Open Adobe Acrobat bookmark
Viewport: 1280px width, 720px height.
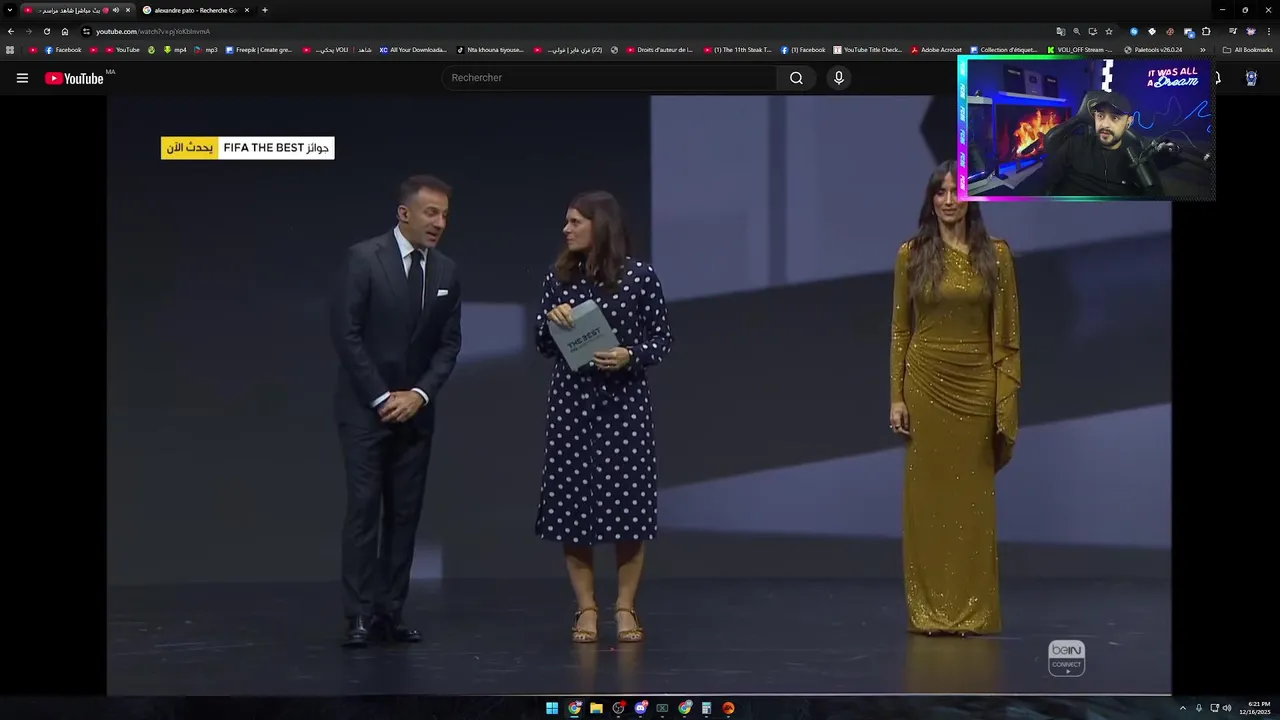pyautogui.click(x=936, y=50)
